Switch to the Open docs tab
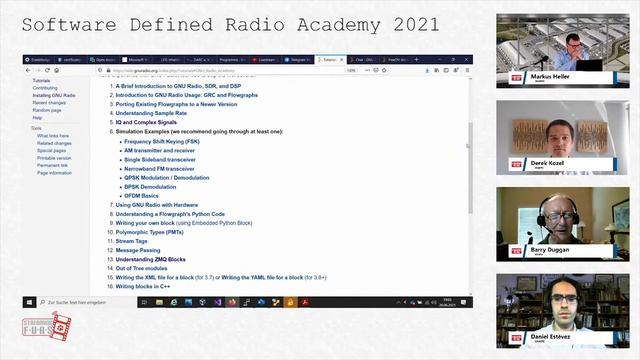 pyautogui.click(x=104, y=60)
